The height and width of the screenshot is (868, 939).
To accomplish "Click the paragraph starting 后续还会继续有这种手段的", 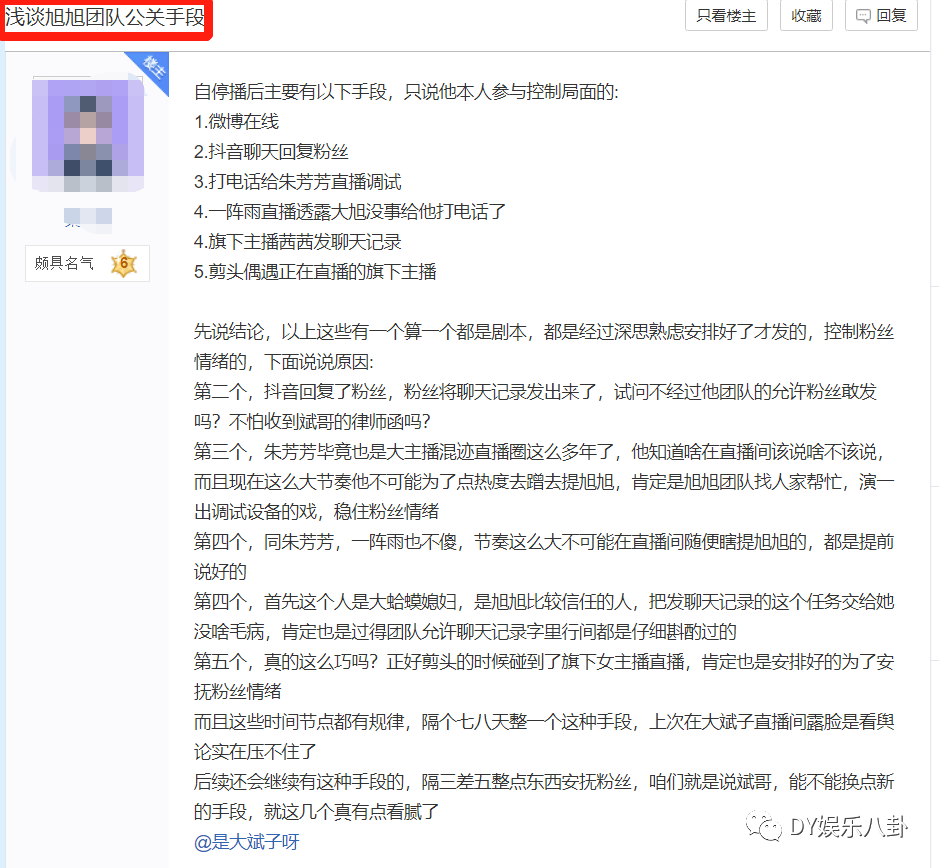I will (x=544, y=797).
